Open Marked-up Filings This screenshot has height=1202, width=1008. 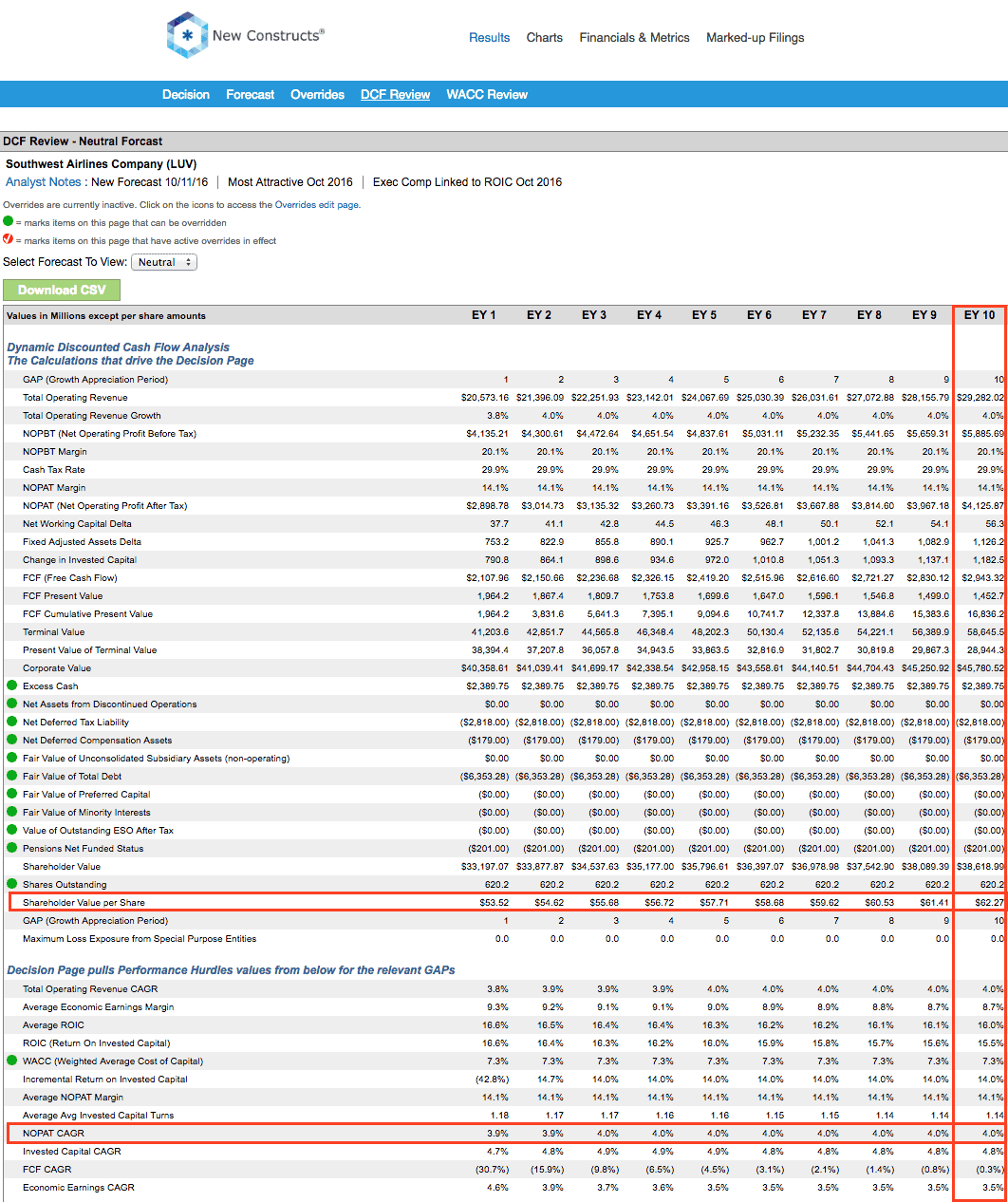click(756, 38)
